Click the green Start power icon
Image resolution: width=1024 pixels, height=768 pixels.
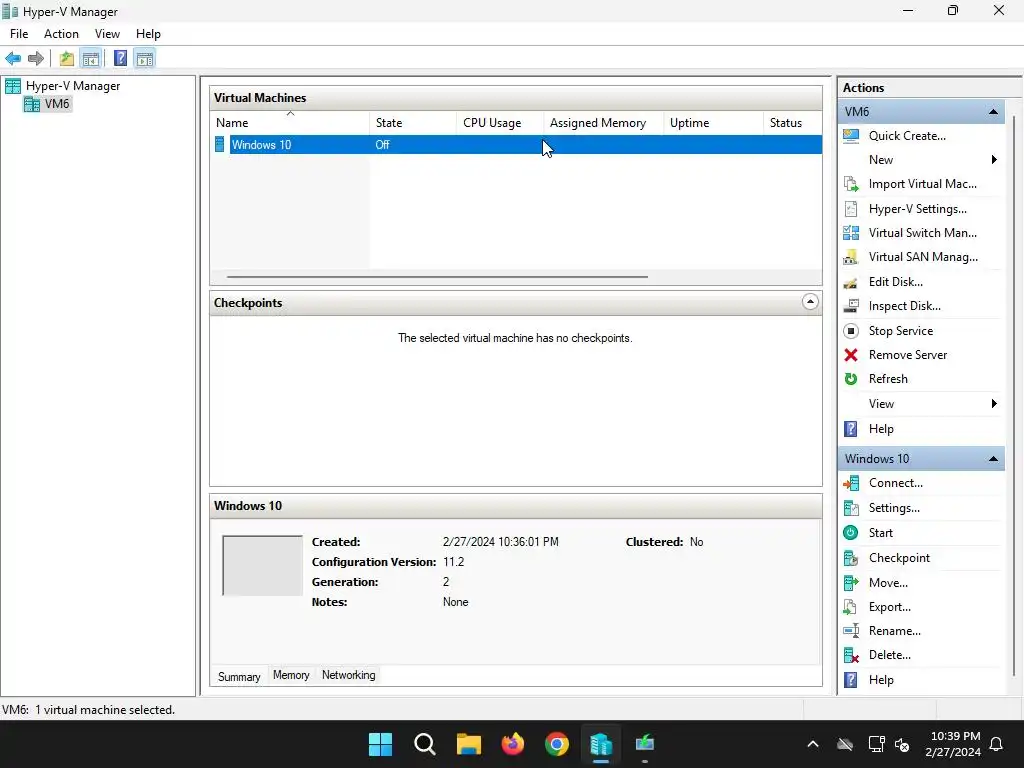click(x=851, y=533)
